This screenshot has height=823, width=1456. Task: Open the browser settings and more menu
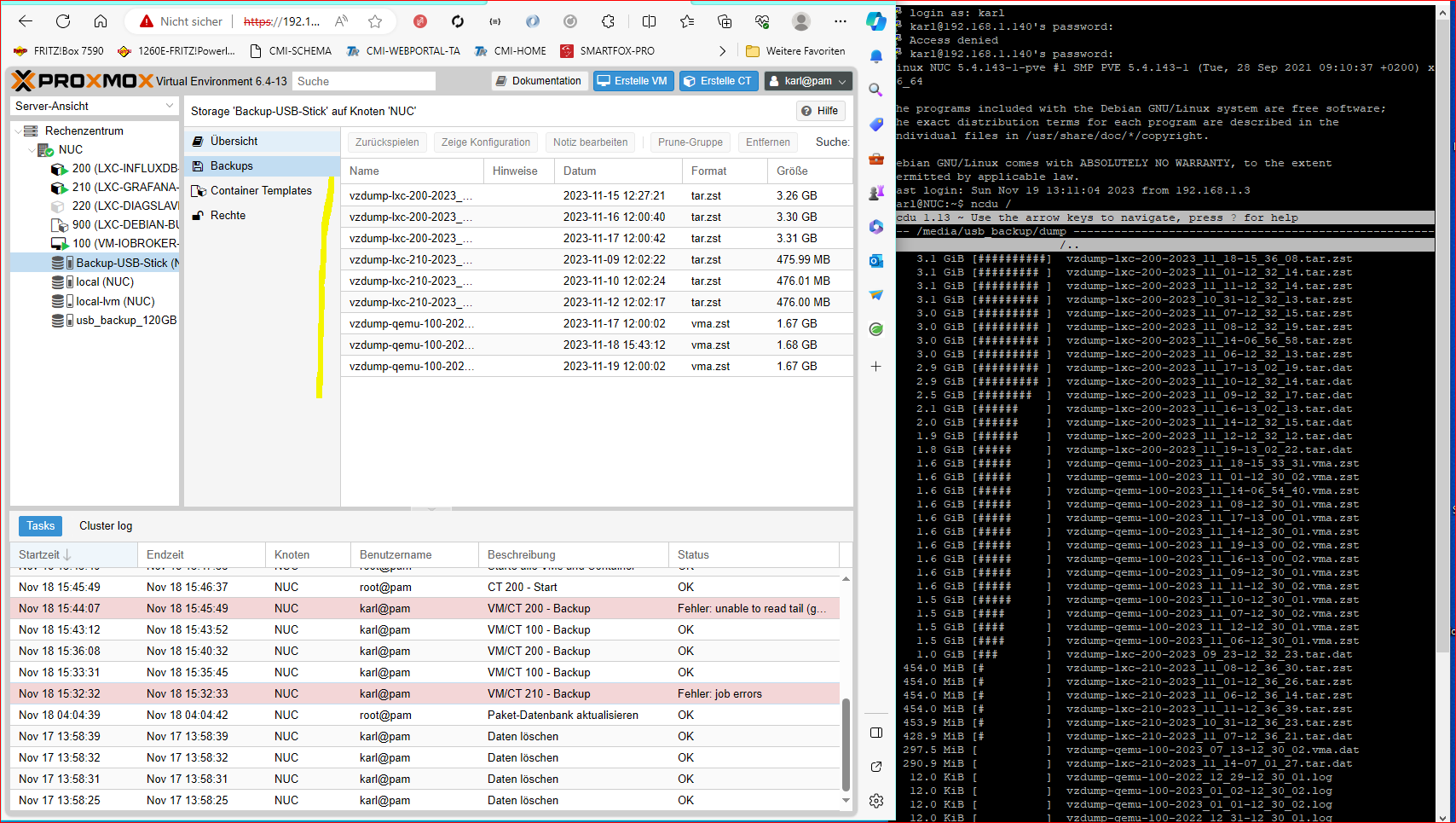pos(841,21)
